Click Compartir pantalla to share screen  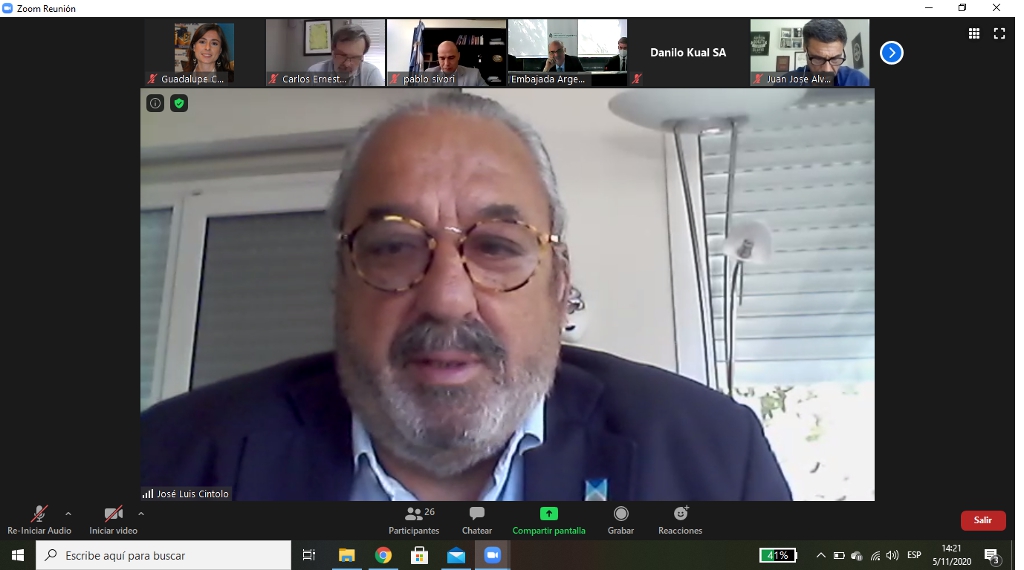[x=549, y=519]
